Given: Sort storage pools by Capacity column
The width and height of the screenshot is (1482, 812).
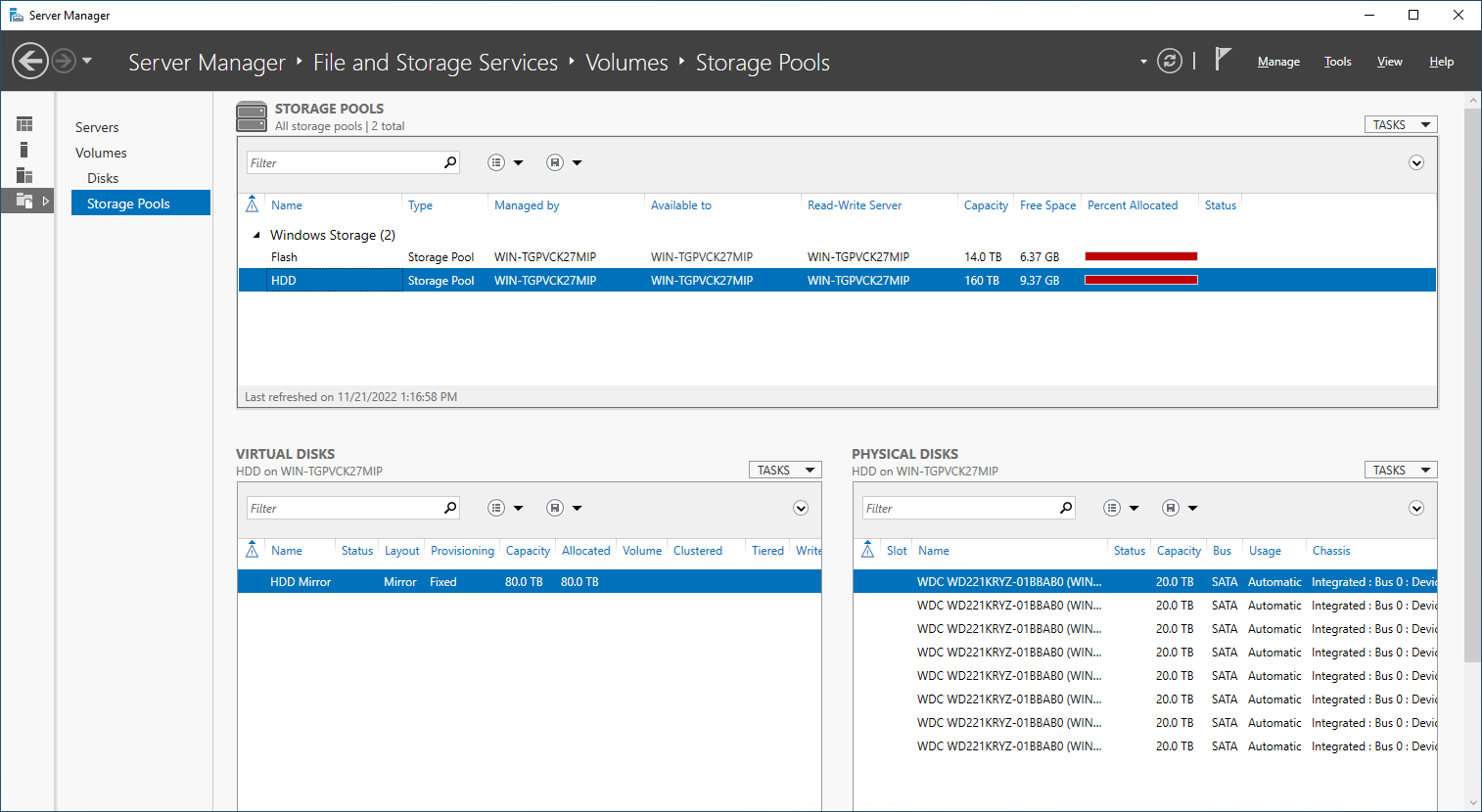Looking at the screenshot, I should tap(986, 205).
